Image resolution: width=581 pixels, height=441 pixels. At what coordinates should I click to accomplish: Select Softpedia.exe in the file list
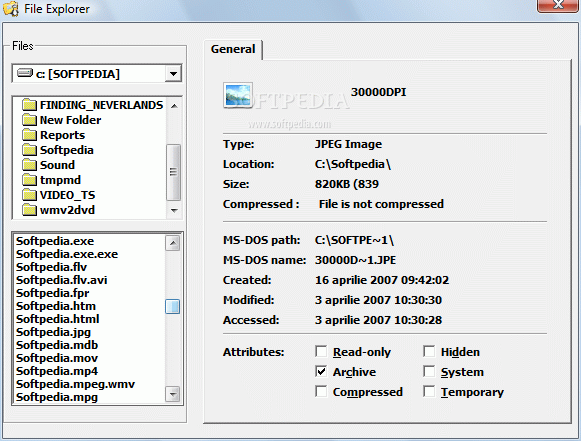pos(55,241)
